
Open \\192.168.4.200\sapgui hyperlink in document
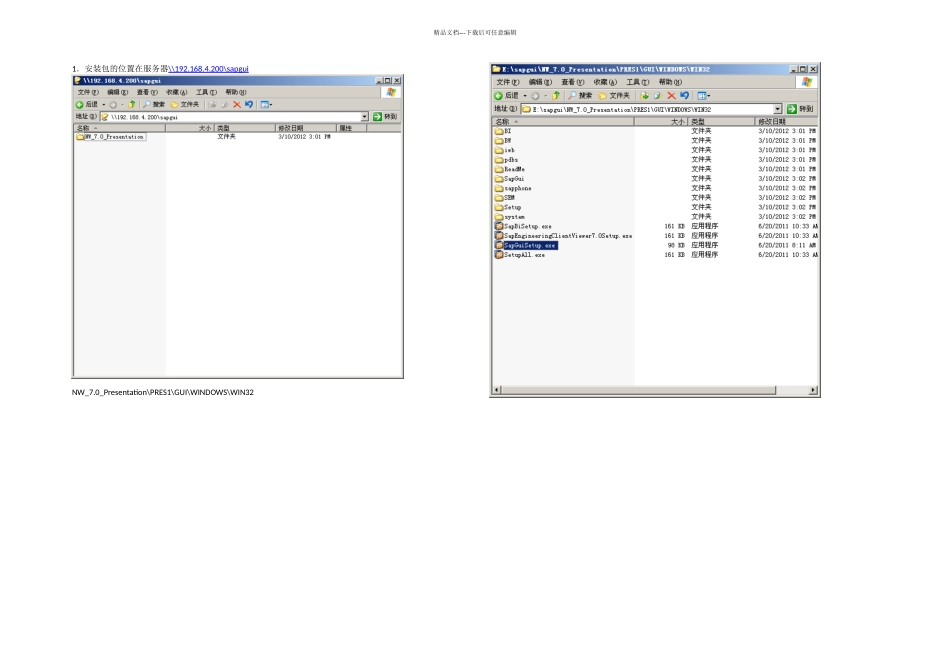208,68
